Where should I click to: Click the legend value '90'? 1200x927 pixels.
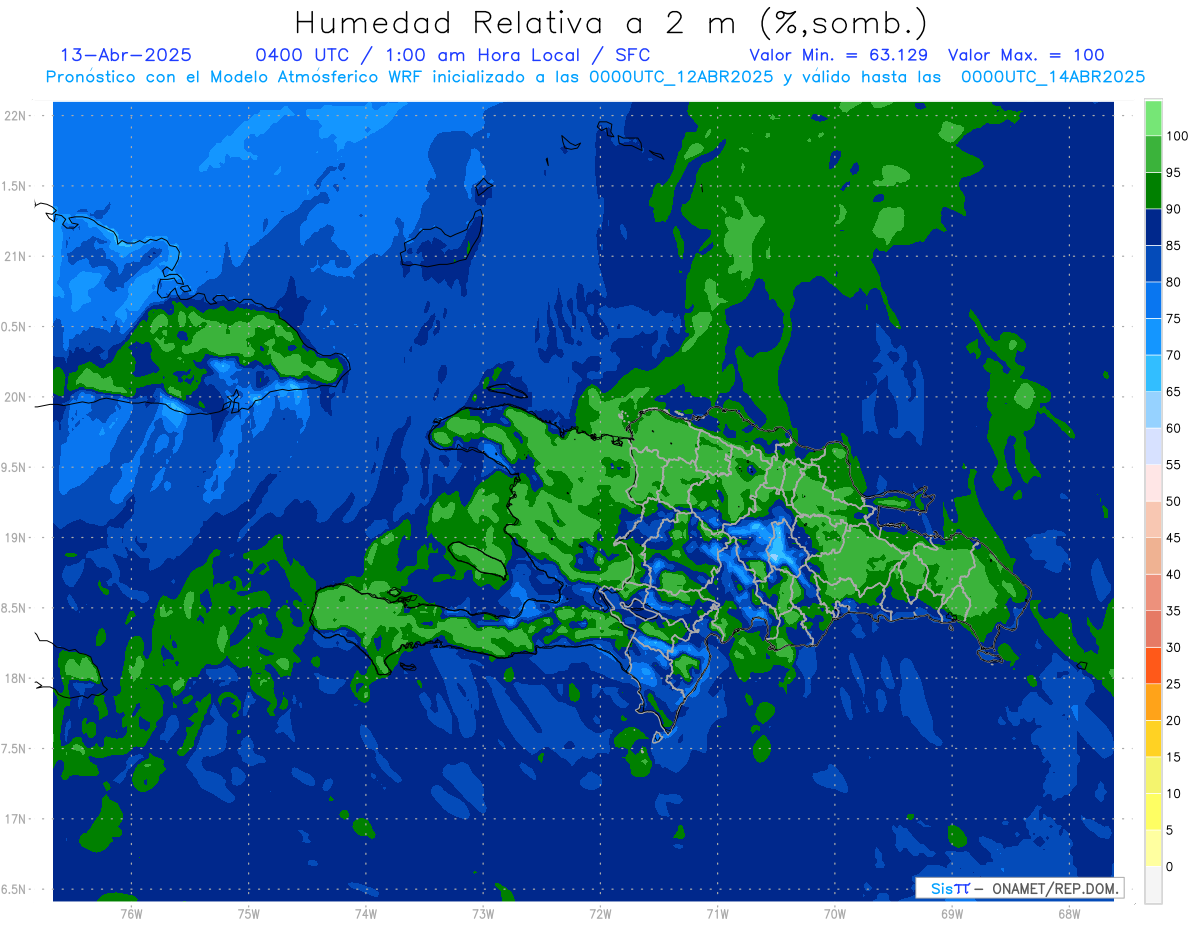tap(1174, 209)
